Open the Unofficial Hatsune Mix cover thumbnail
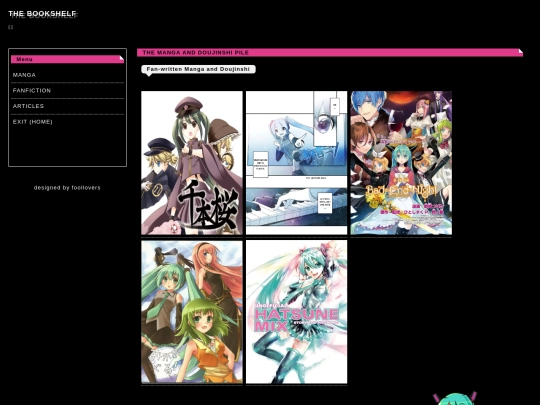This screenshot has width=540, height=405. (x=297, y=312)
